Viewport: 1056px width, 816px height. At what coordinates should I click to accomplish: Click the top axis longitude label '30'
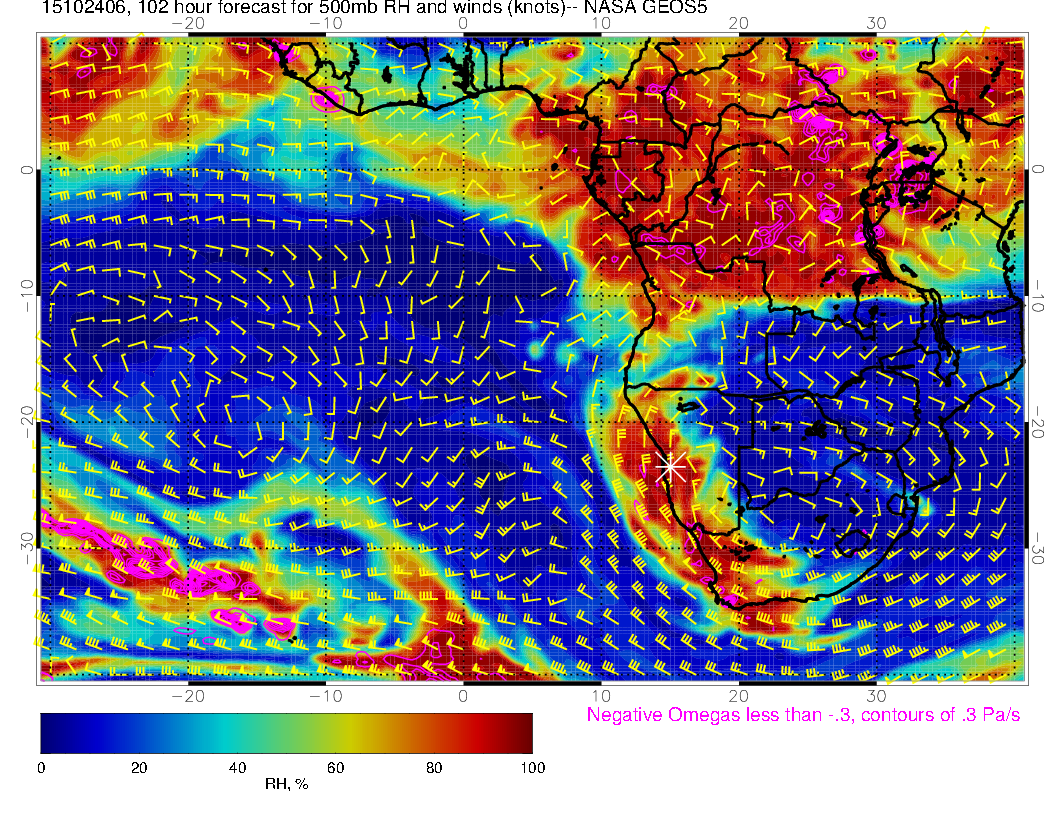876,24
